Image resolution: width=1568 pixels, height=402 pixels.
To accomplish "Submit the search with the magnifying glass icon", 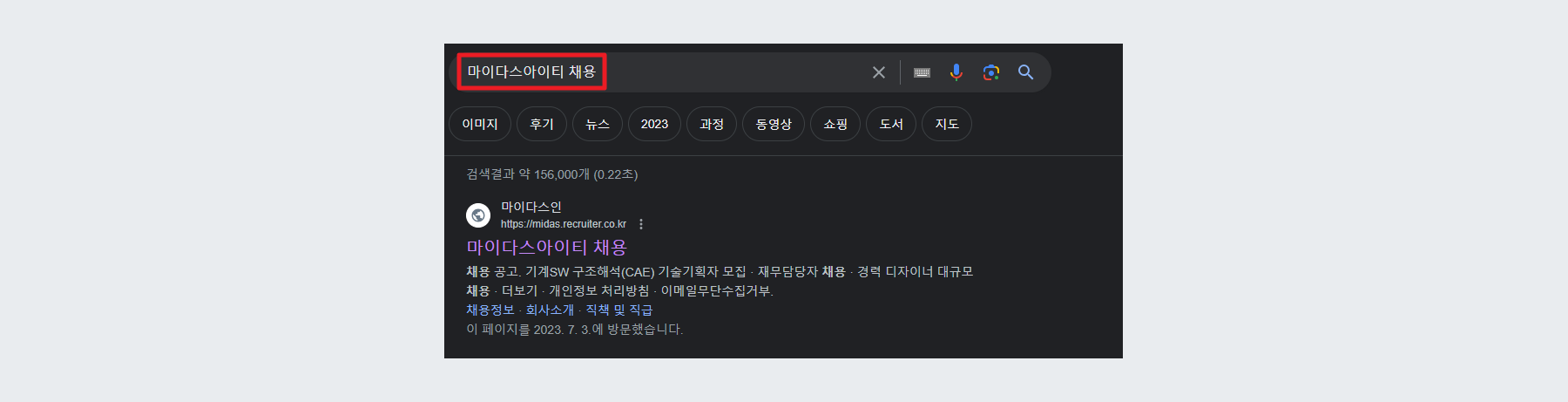I will [1026, 72].
